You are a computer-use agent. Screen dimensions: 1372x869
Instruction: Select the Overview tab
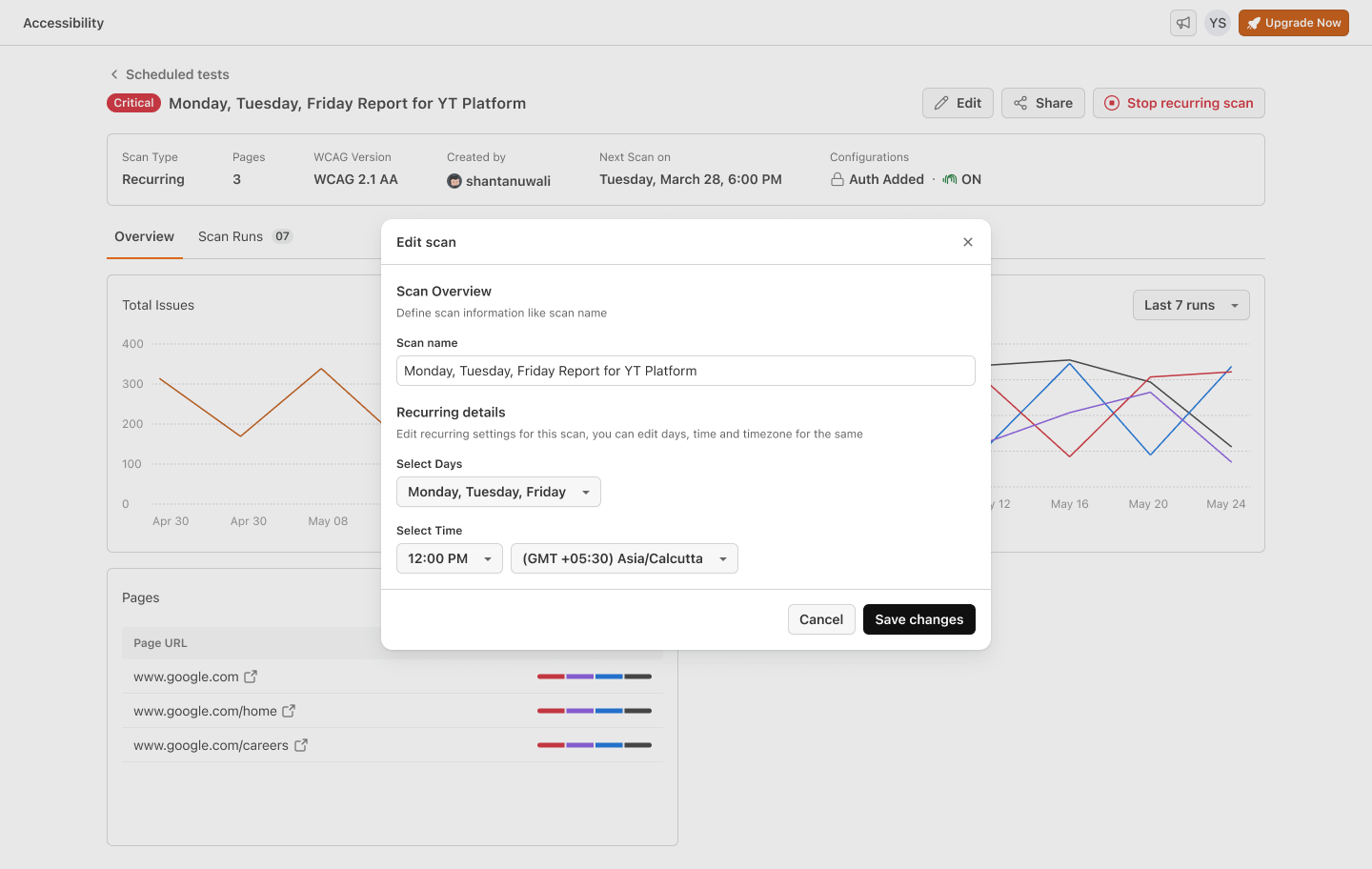click(x=144, y=236)
